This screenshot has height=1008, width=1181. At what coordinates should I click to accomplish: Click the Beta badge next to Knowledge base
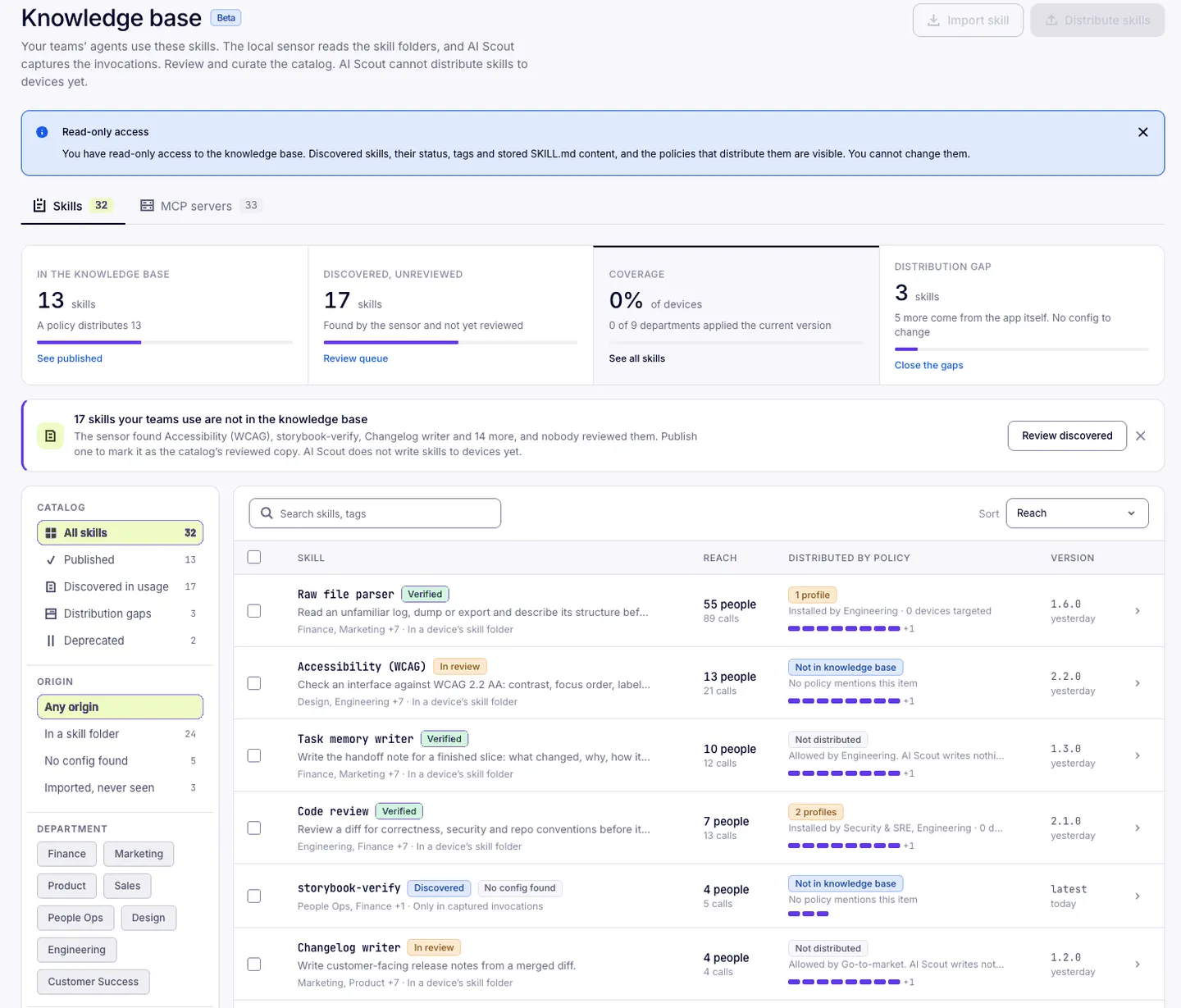click(x=226, y=18)
